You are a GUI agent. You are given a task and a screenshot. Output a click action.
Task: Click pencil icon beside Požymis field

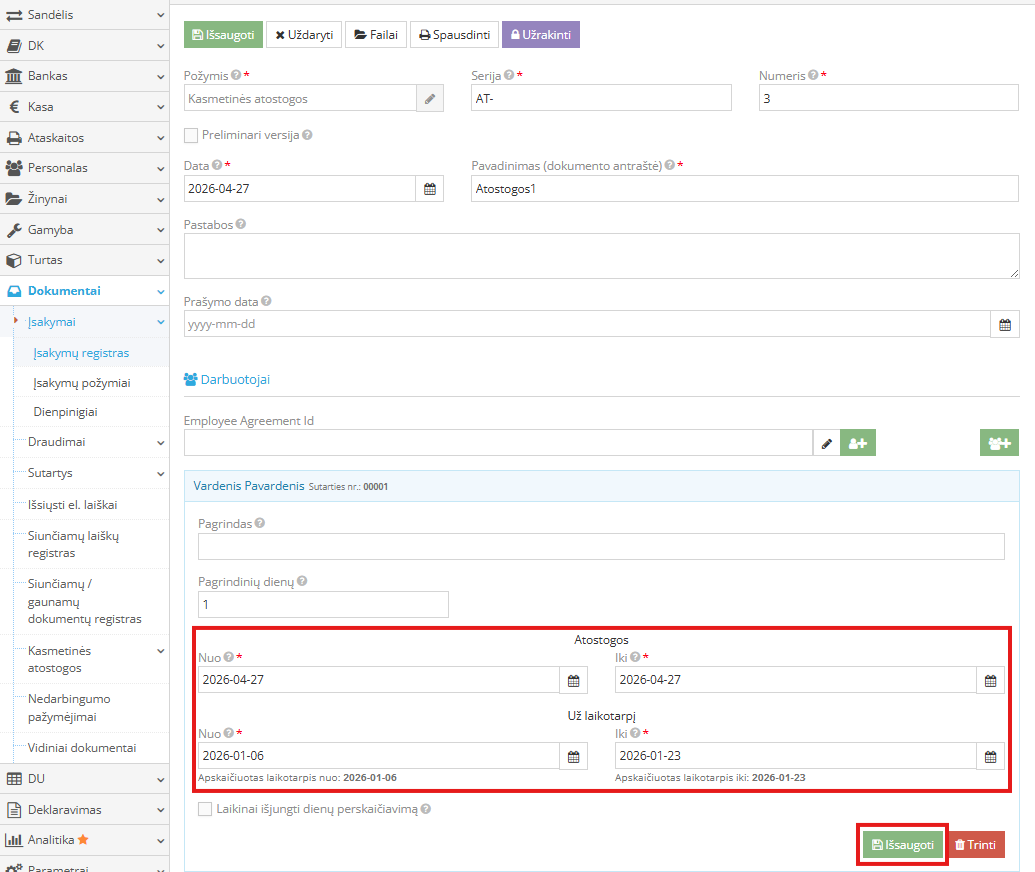[430, 98]
